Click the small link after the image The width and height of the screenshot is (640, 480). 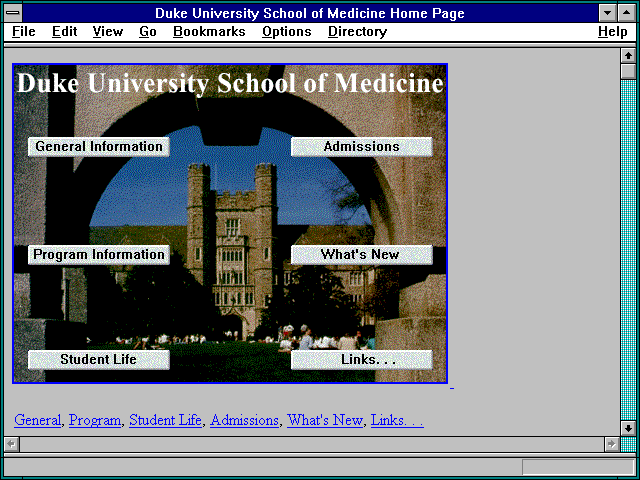451,387
